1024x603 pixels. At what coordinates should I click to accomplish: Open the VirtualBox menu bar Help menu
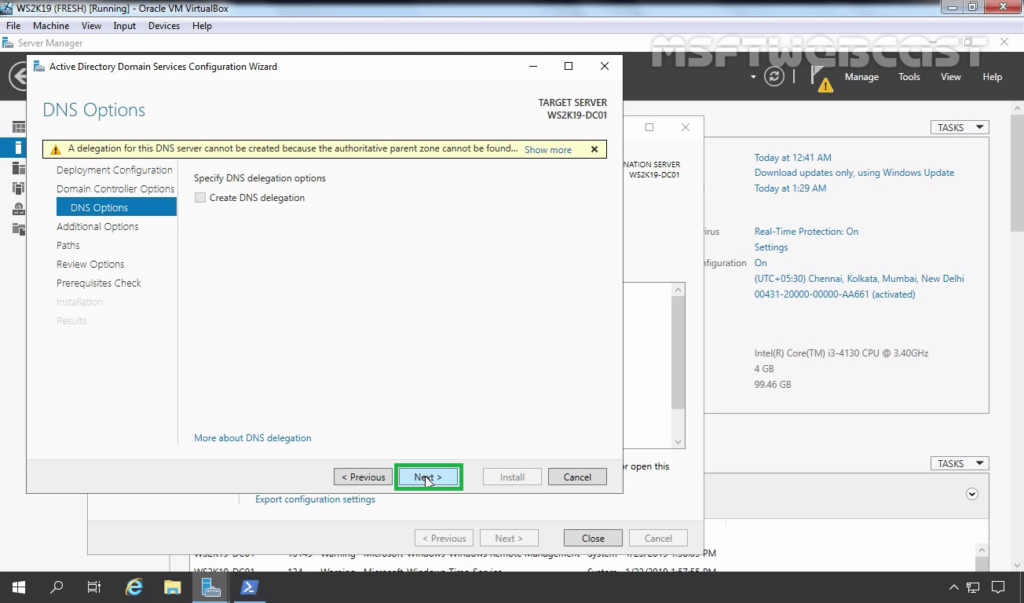202,25
